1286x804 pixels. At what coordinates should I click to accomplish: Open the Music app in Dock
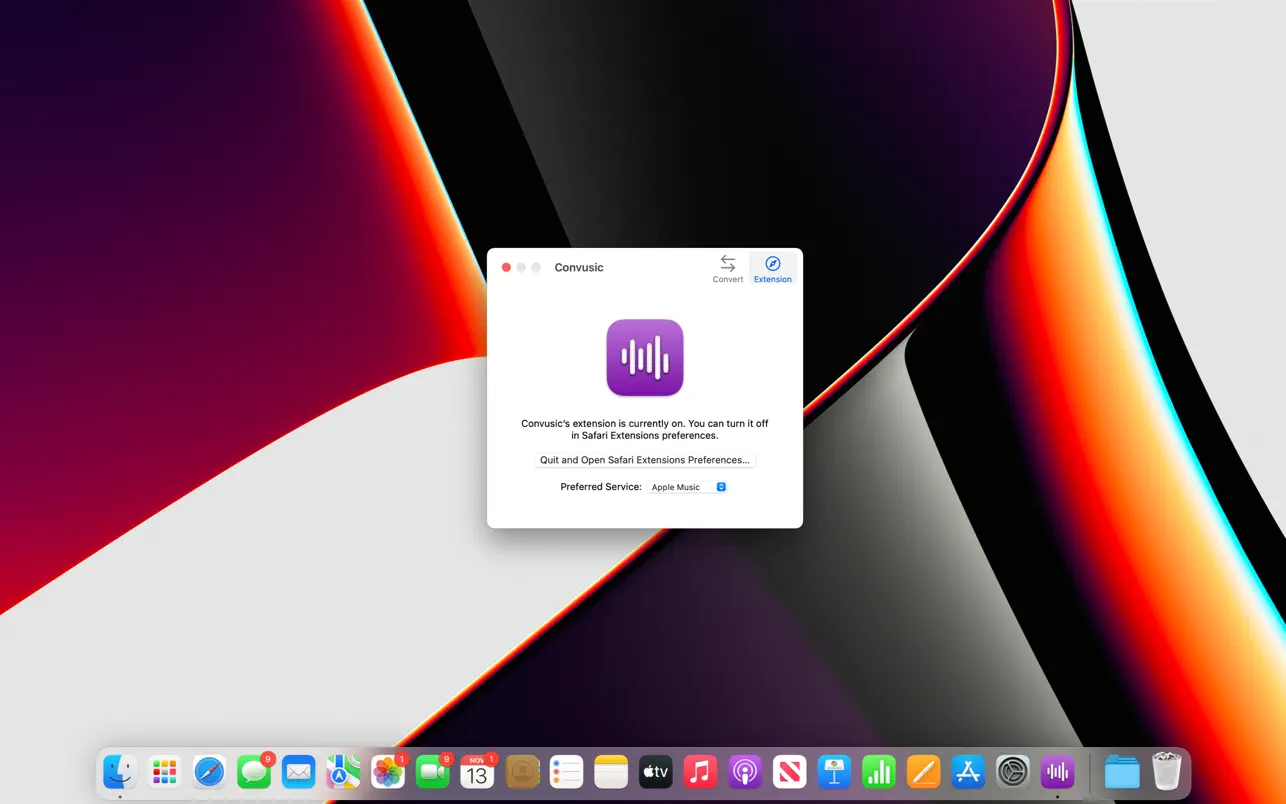(x=700, y=772)
